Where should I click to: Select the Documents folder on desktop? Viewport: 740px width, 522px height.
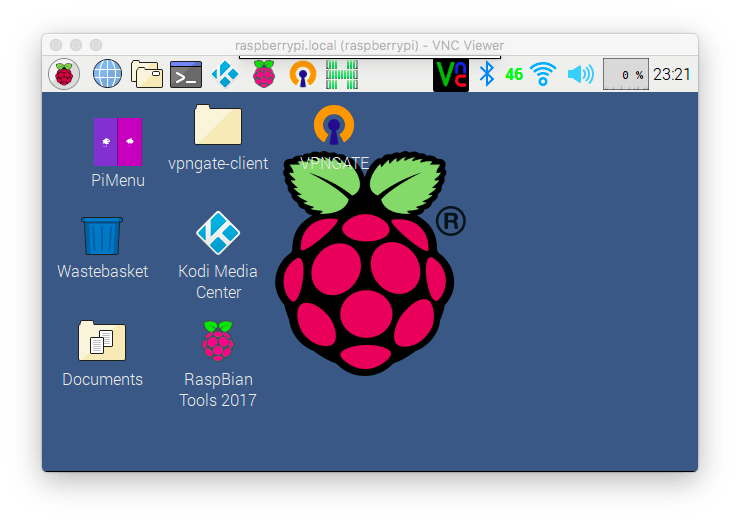[x=102, y=354]
